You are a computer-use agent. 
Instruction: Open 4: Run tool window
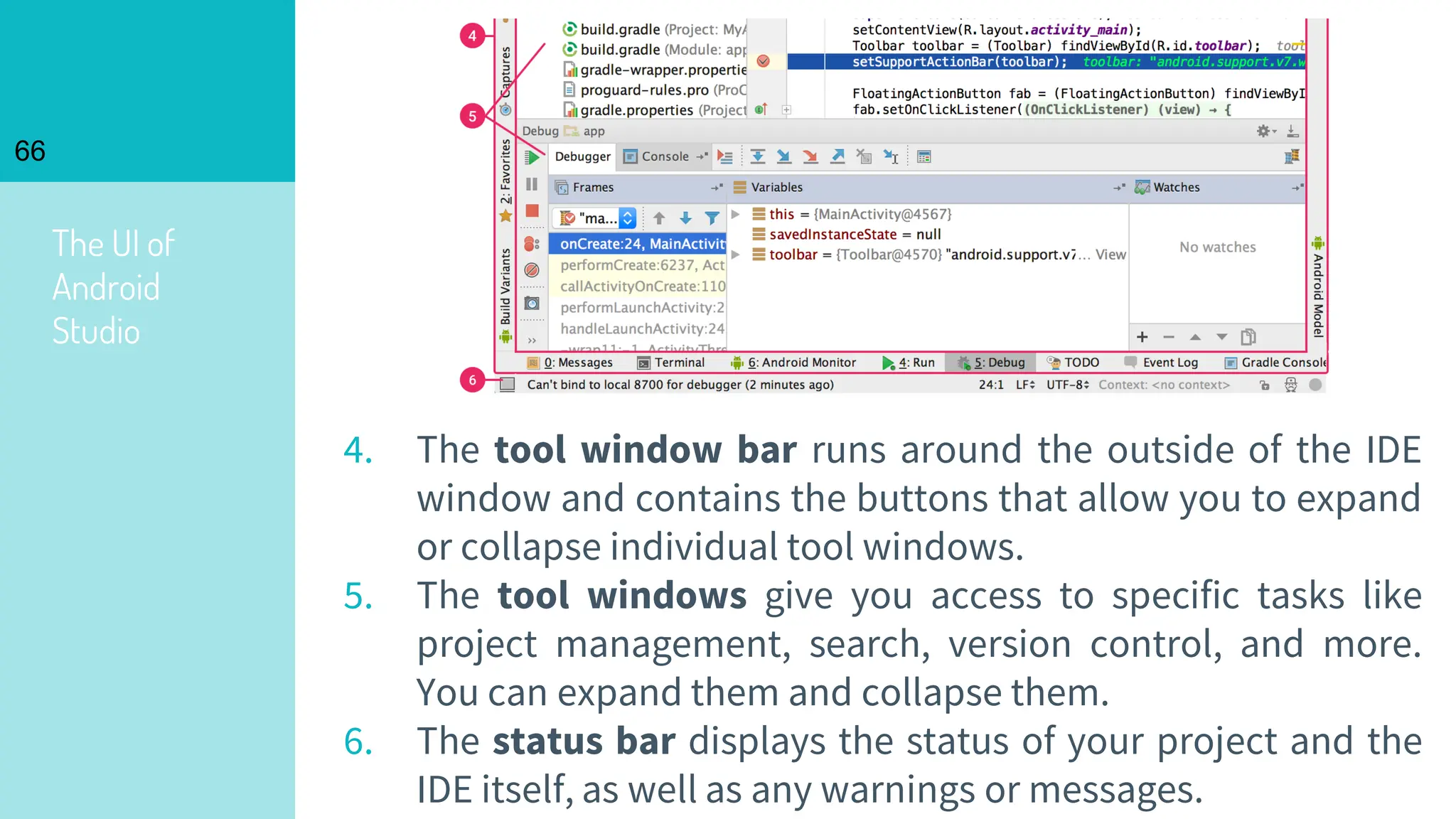point(909,363)
